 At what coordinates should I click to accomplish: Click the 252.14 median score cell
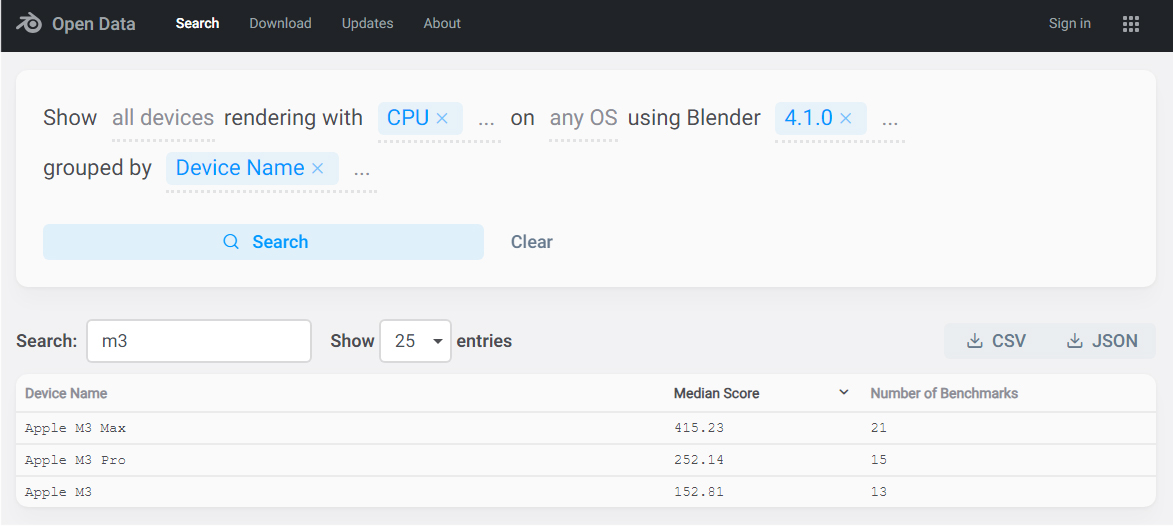(x=699, y=460)
